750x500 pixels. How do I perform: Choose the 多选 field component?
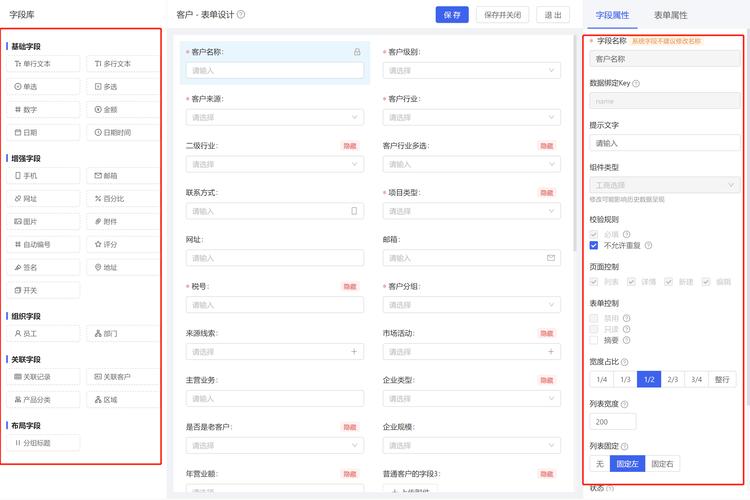[x=122, y=87]
